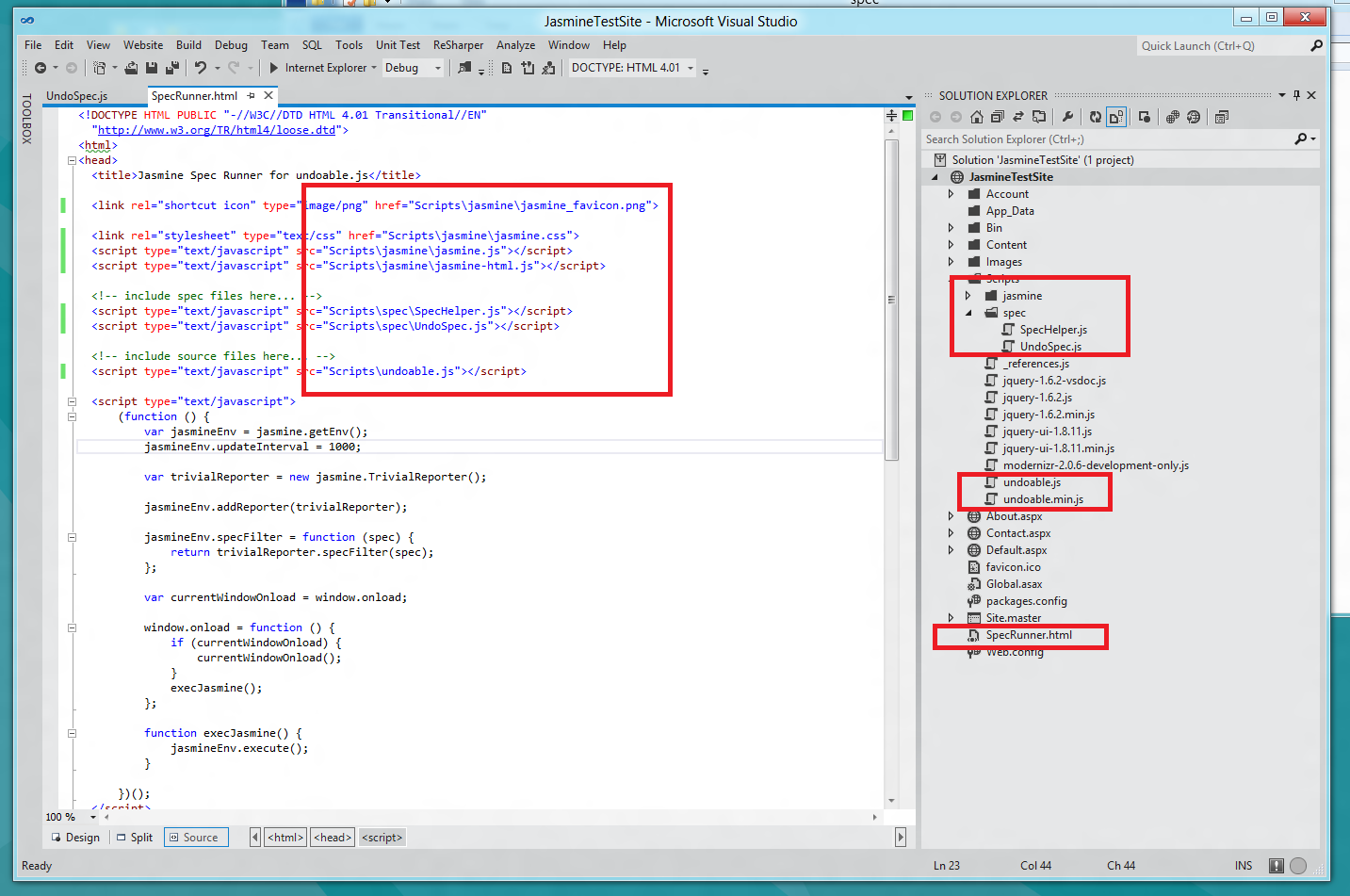Click the Undo toolbar icon

201,68
